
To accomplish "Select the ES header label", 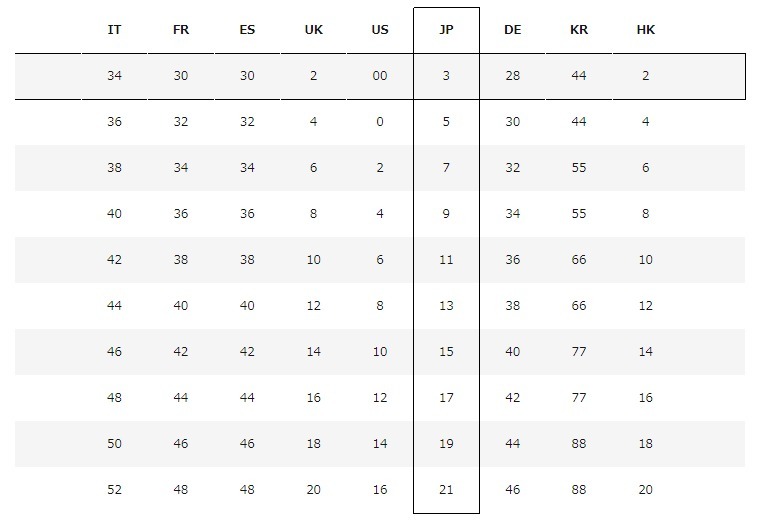I will pyautogui.click(x=247, y=30).
